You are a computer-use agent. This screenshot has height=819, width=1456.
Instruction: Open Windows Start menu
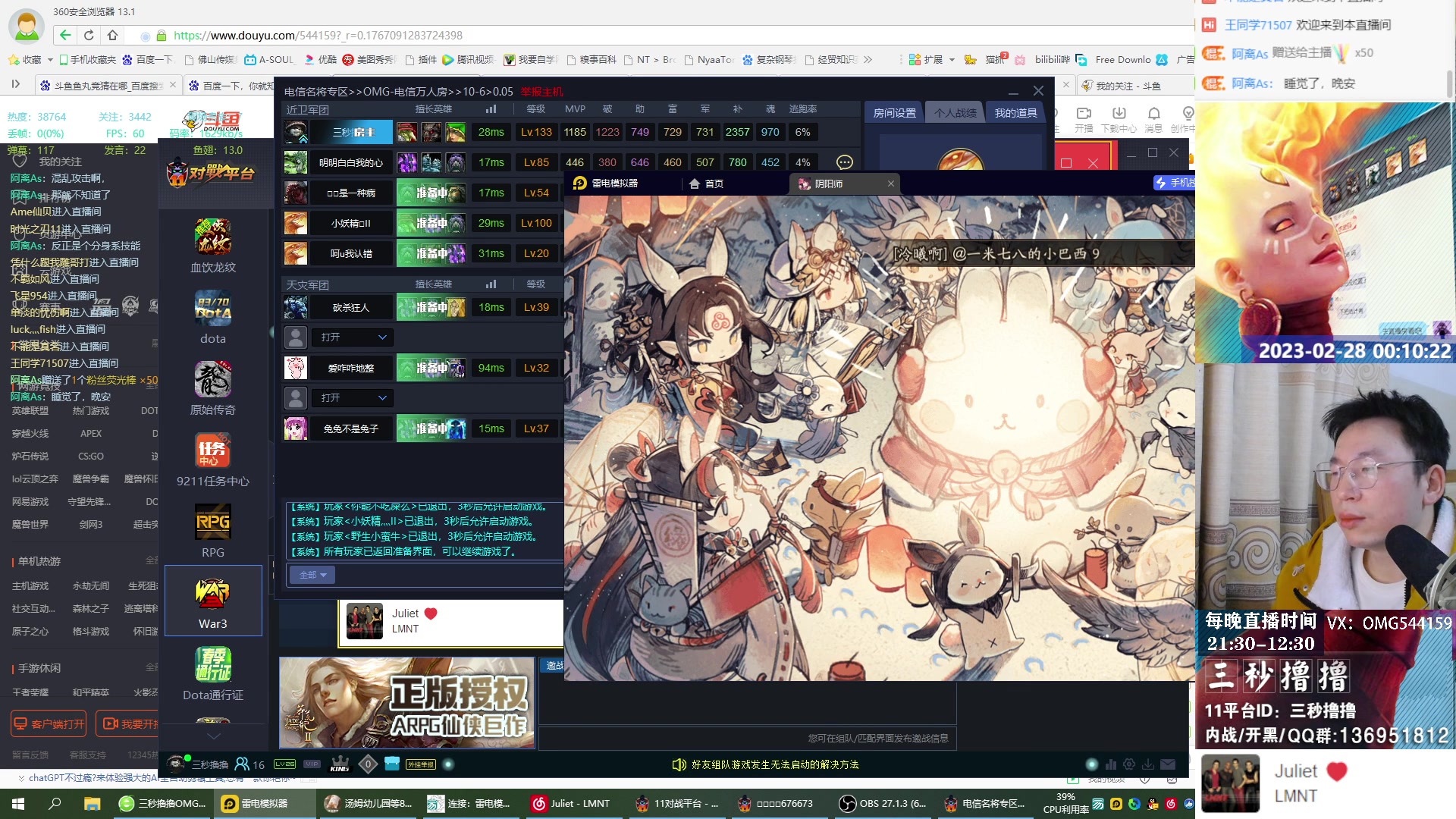coord(18,803)
